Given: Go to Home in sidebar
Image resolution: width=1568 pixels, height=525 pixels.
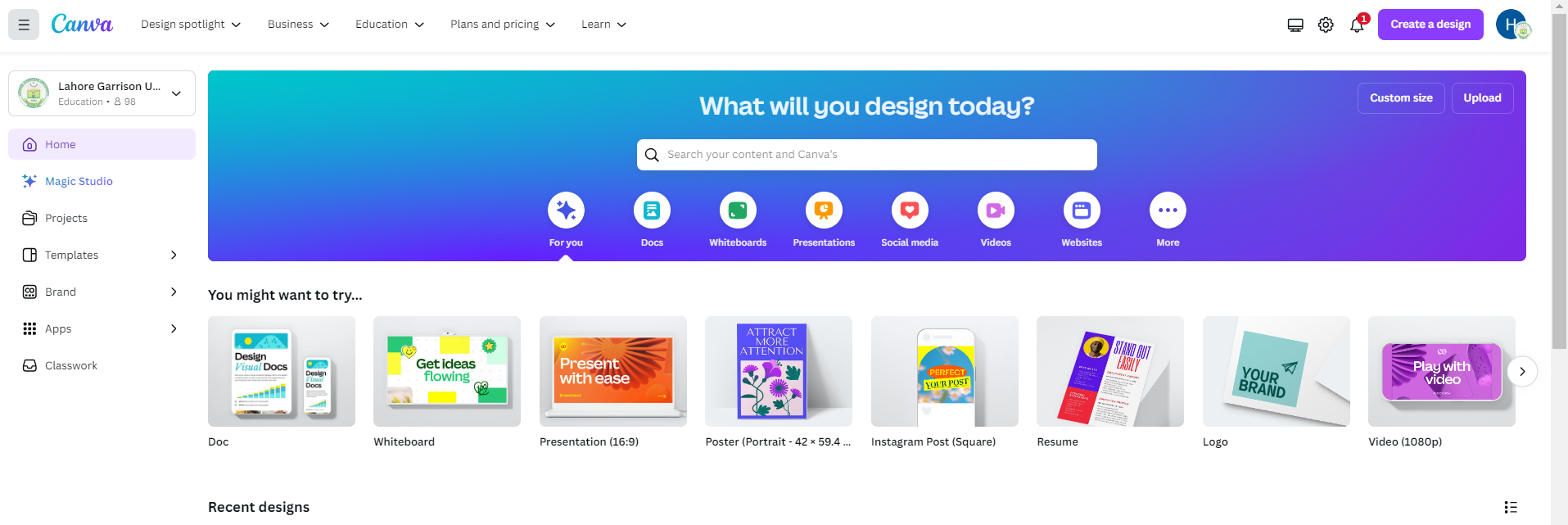Looking at the screenshot, I should (102, 144).
